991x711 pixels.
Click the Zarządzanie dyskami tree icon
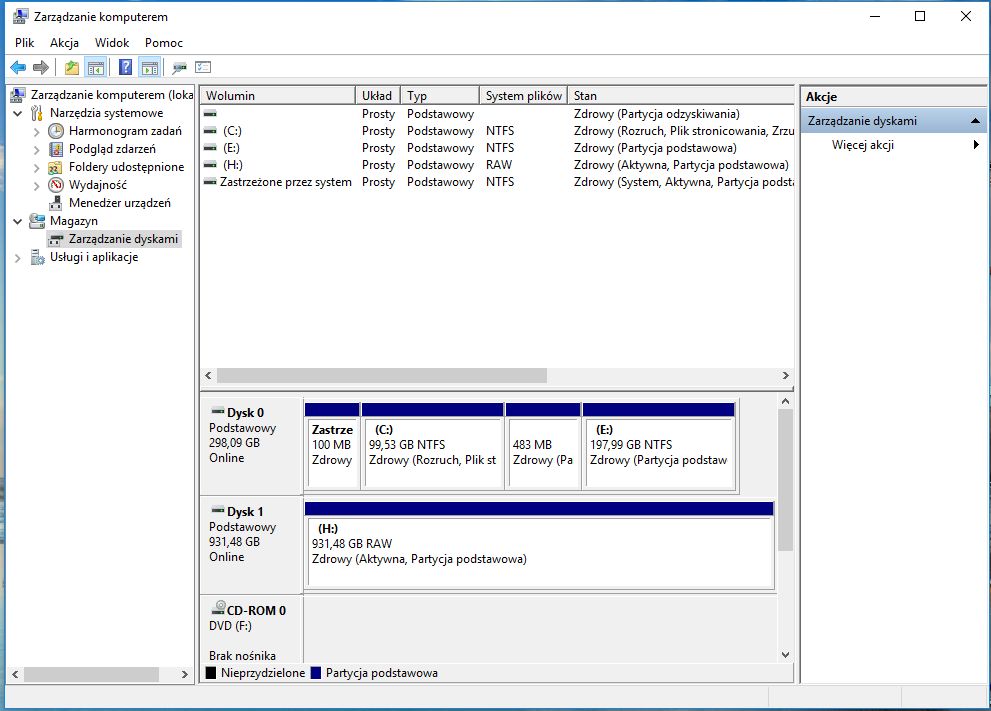tap(56, 240)
